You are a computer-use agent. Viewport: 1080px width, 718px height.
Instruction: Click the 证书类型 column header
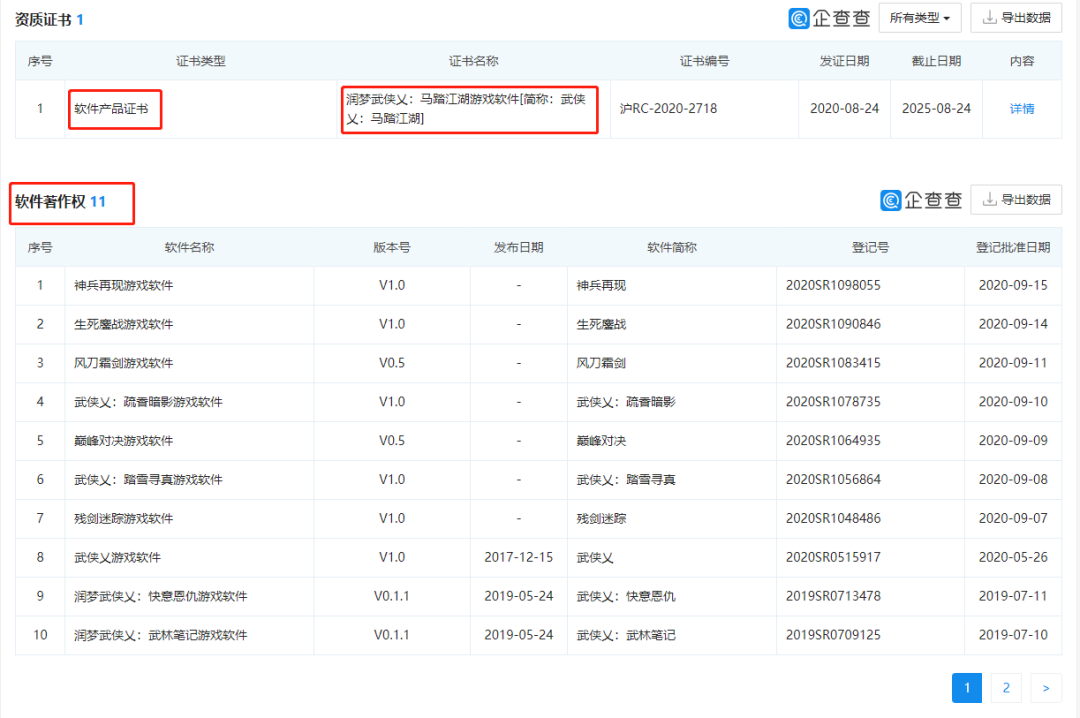click(200, 61)
